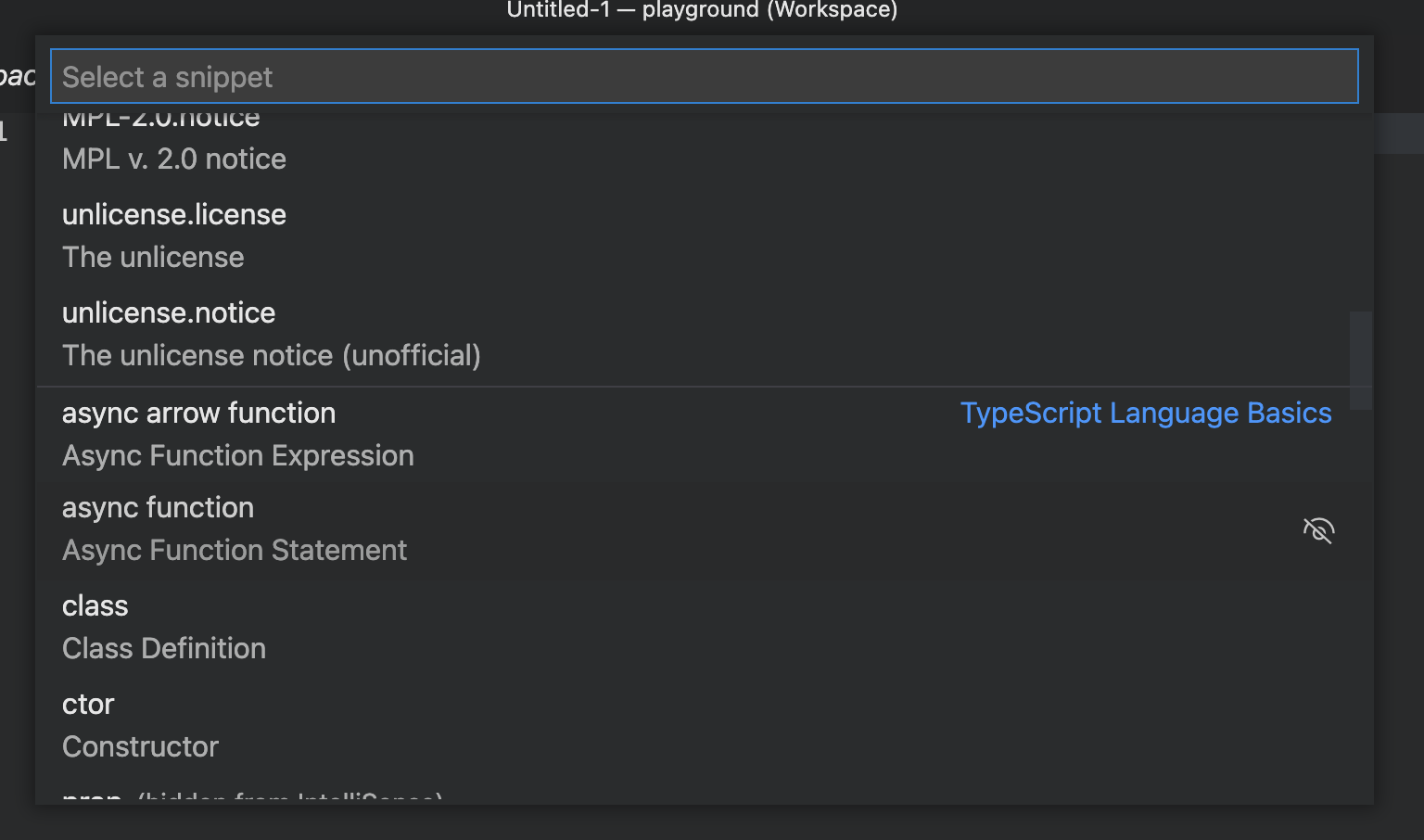Image resolution: width=1424 pixels, height=840 pixels.
Task: Click the "Async Function Expression" description text
Action: (x=237, y=455)
